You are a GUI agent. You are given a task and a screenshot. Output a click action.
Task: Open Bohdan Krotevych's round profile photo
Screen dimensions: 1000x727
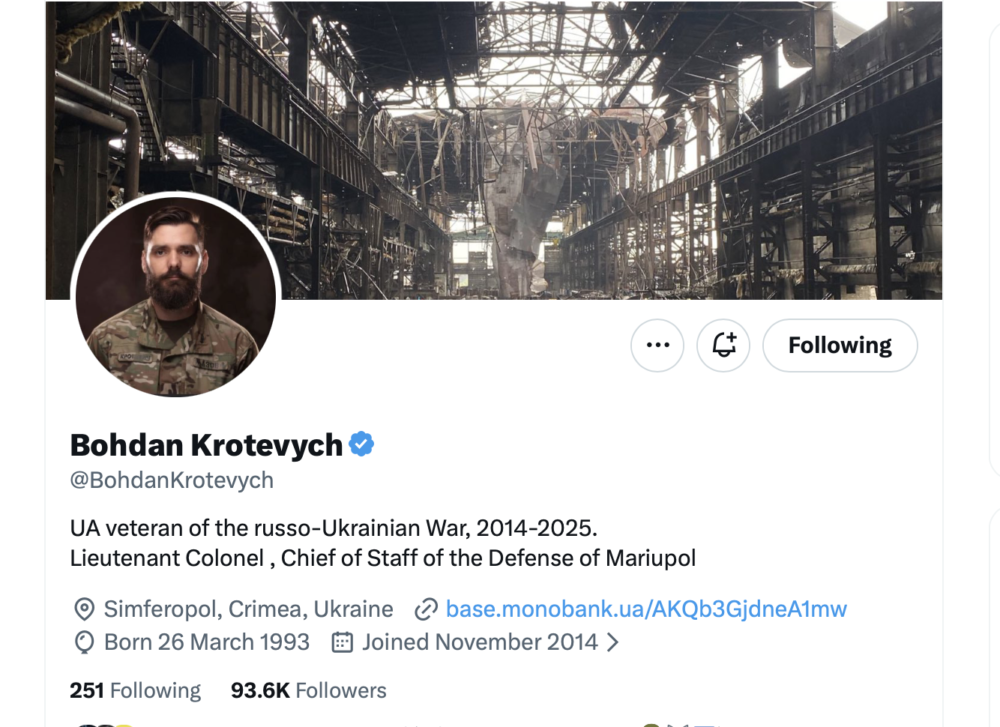(x=174, y=296)
